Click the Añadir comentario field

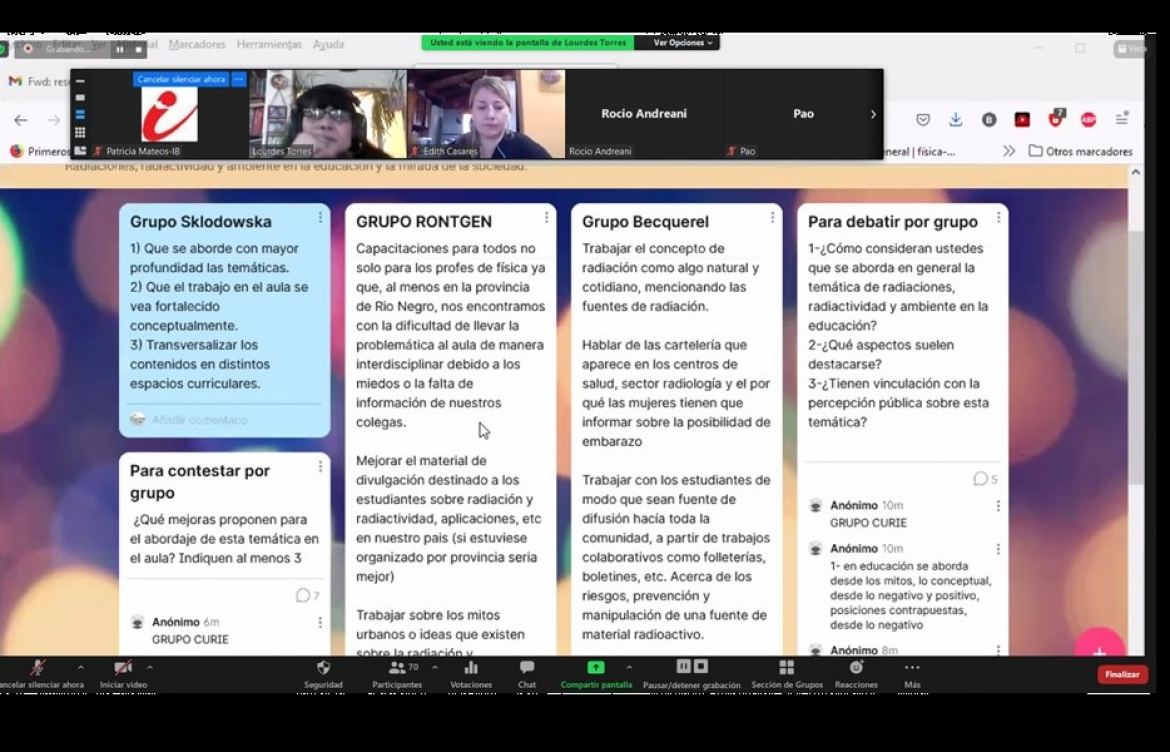coord(225,420)
